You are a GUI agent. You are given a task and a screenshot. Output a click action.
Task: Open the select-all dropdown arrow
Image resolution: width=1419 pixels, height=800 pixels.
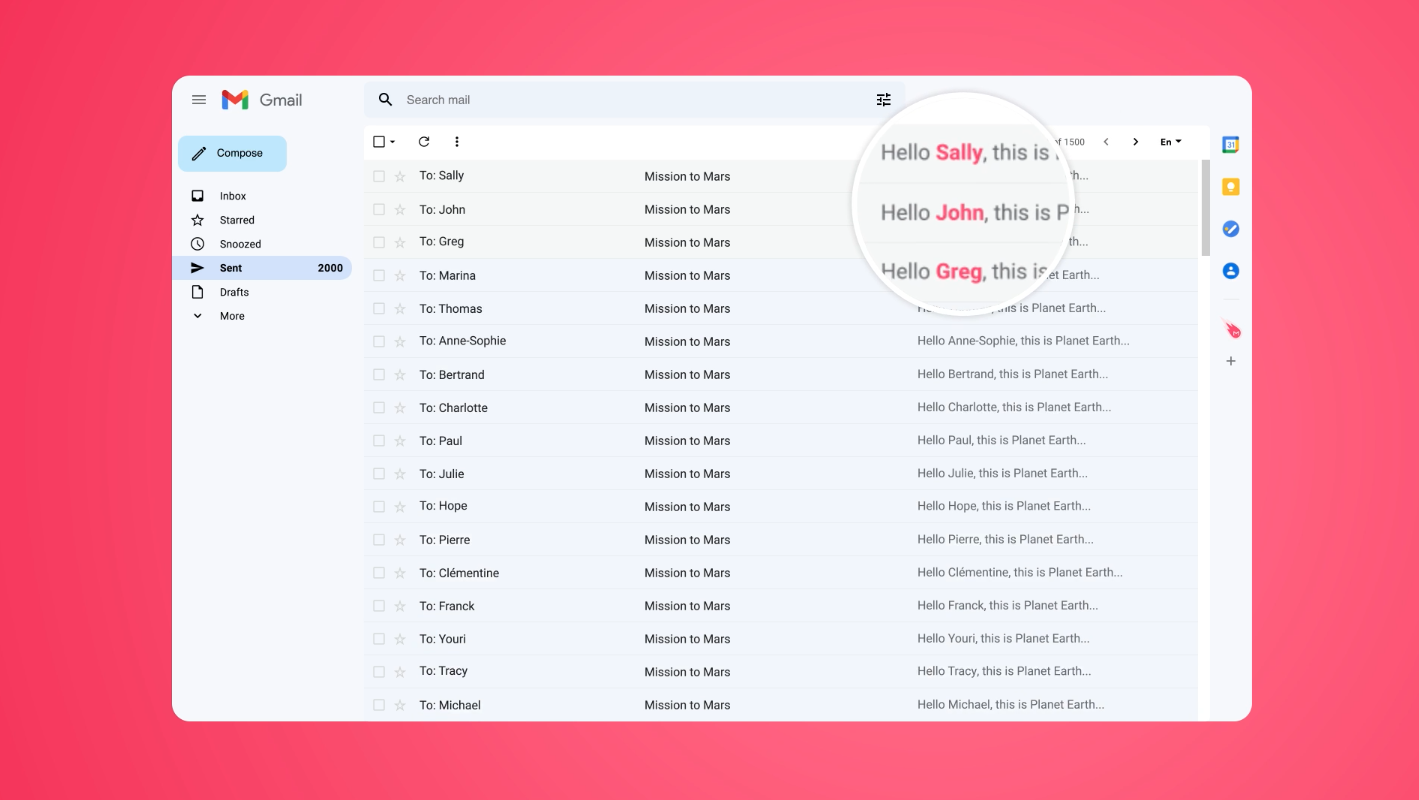coord(393,142)
